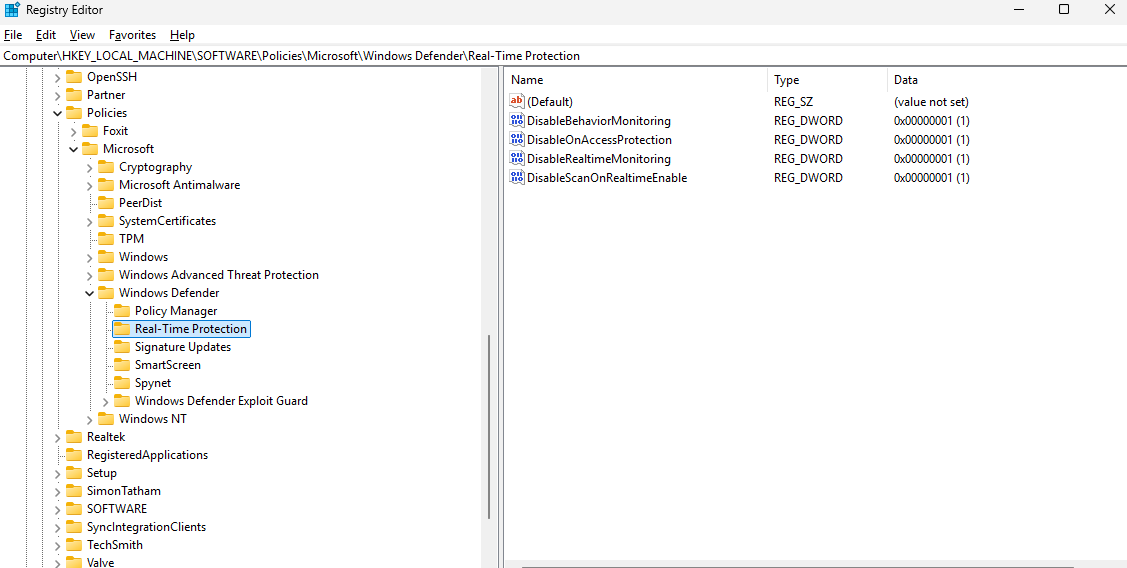The image size is (1127, 568).
Task: Click the DWORD icon beside DisableScanOnRealtimeEnable
Action: 517,178
